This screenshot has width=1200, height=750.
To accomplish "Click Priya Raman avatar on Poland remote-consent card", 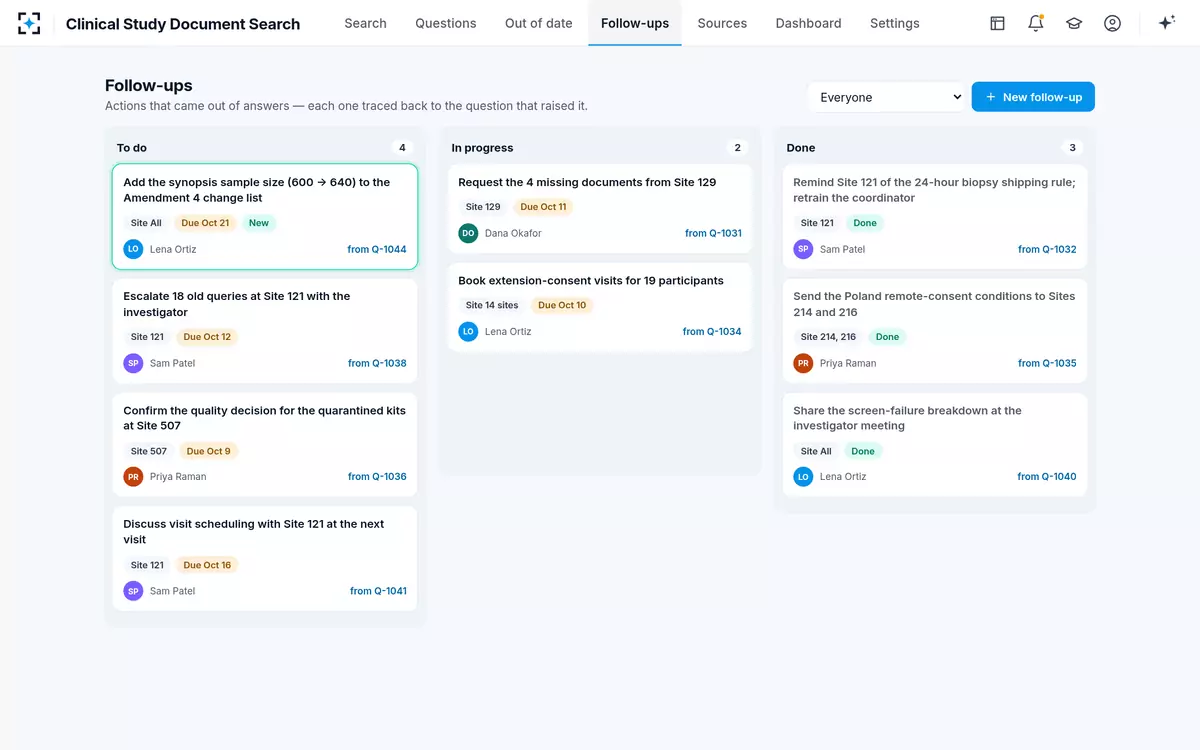I will pos(803,363).
